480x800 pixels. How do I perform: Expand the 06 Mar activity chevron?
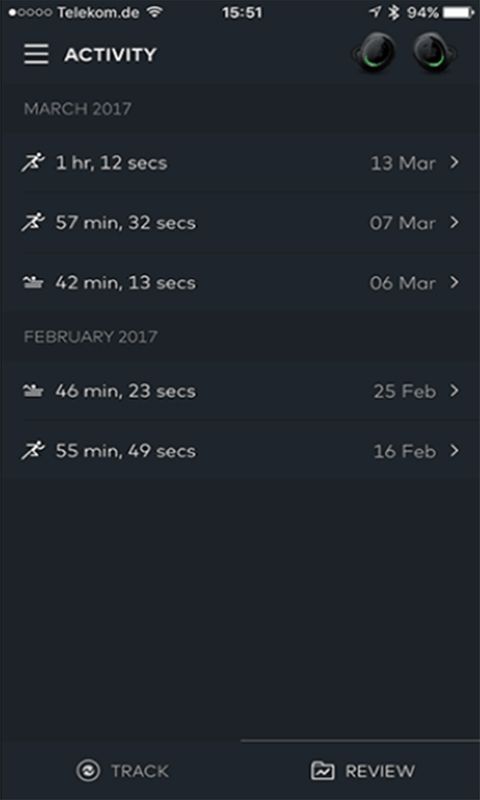click(x=454, y=282)
